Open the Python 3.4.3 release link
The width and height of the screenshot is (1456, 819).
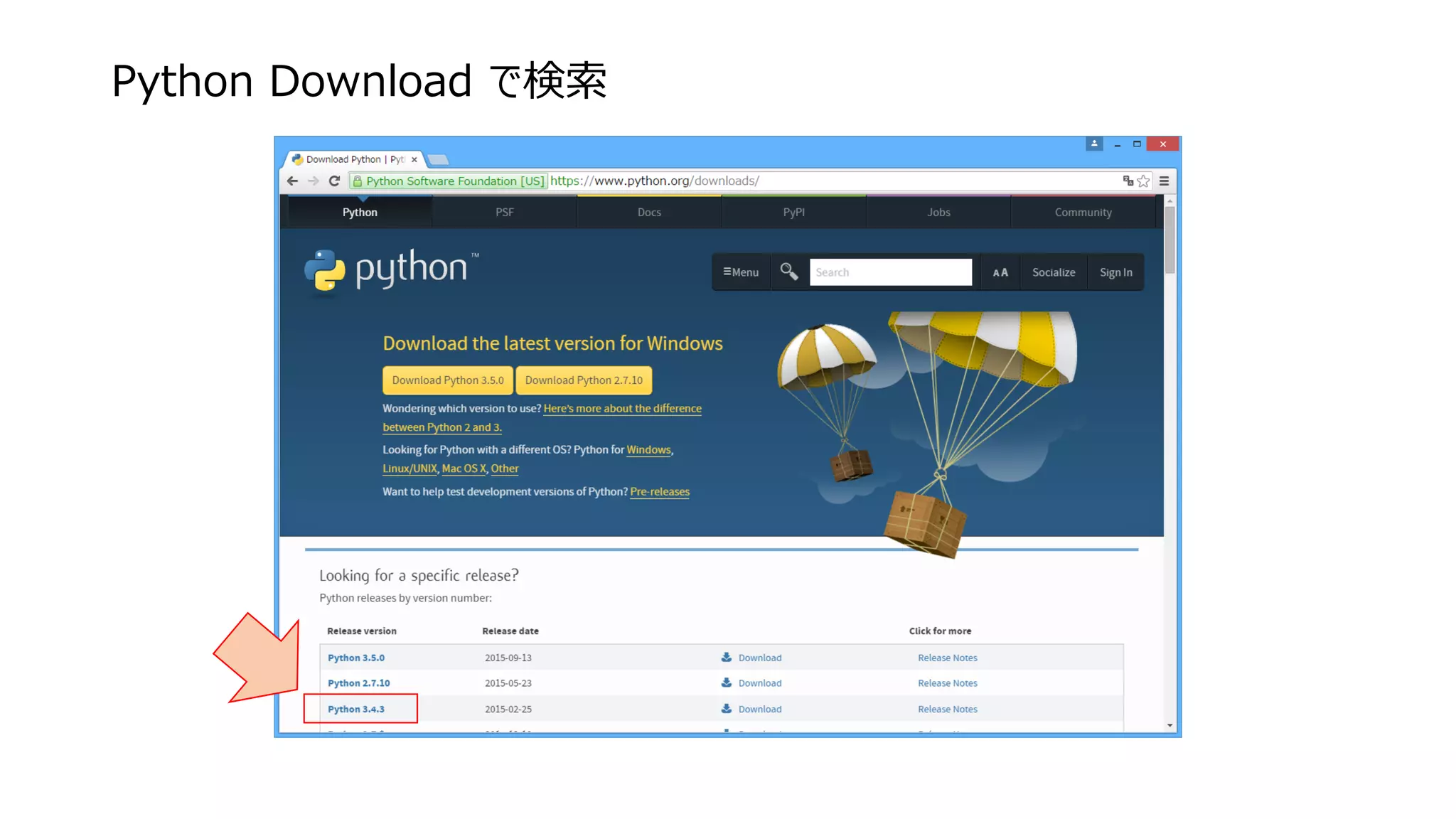coord(356,709)
